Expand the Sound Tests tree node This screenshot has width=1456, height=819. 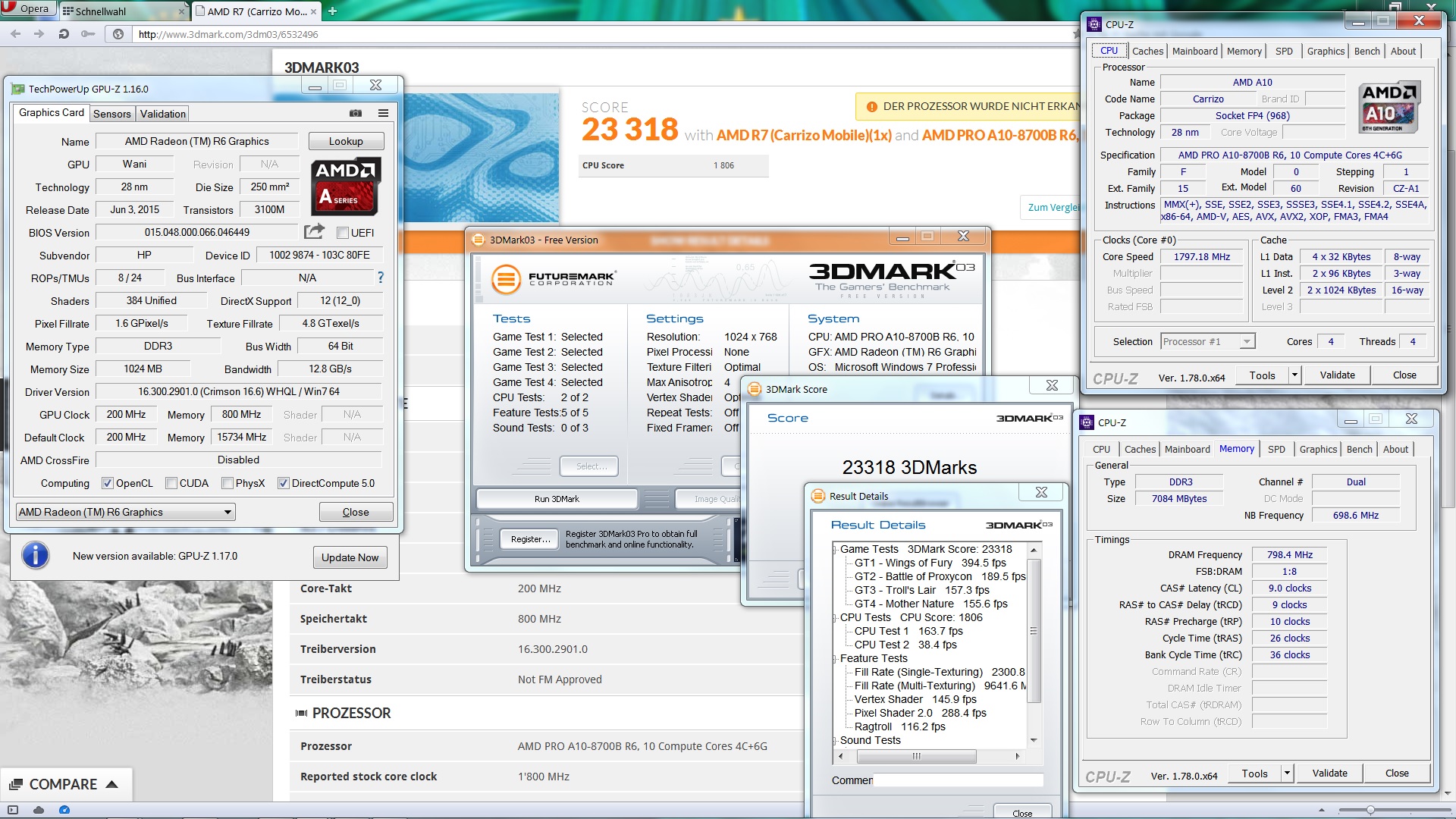click(x=836, y=741)
